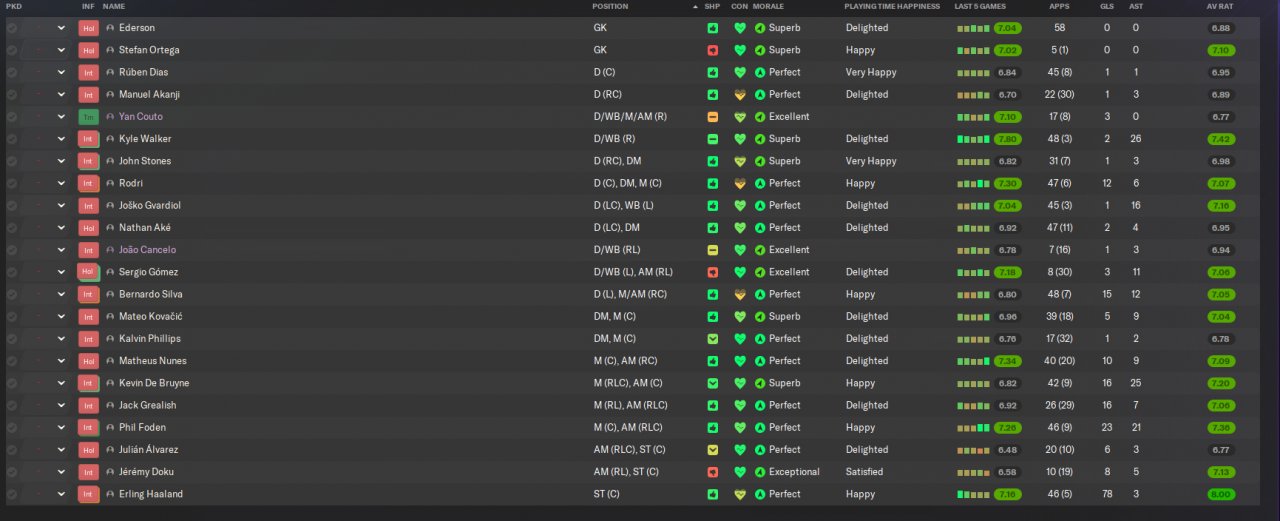Screen dimensions: 1280x521
Task: Sort by the NAME column header
Action: click(x=114, y=6)
